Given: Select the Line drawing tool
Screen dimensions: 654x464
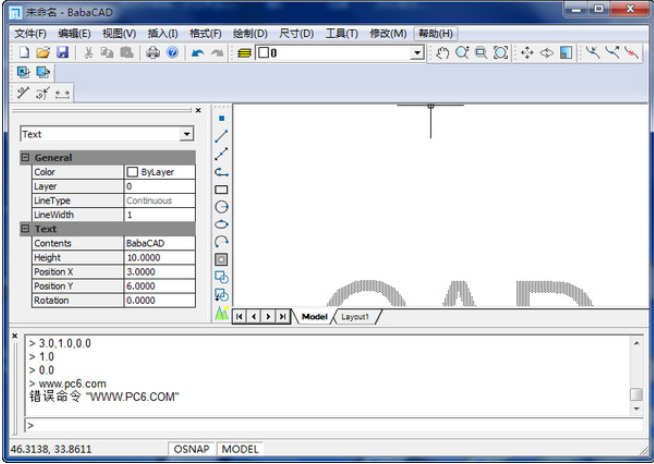Looking at the screenshot, I should (x=222, y=135).
